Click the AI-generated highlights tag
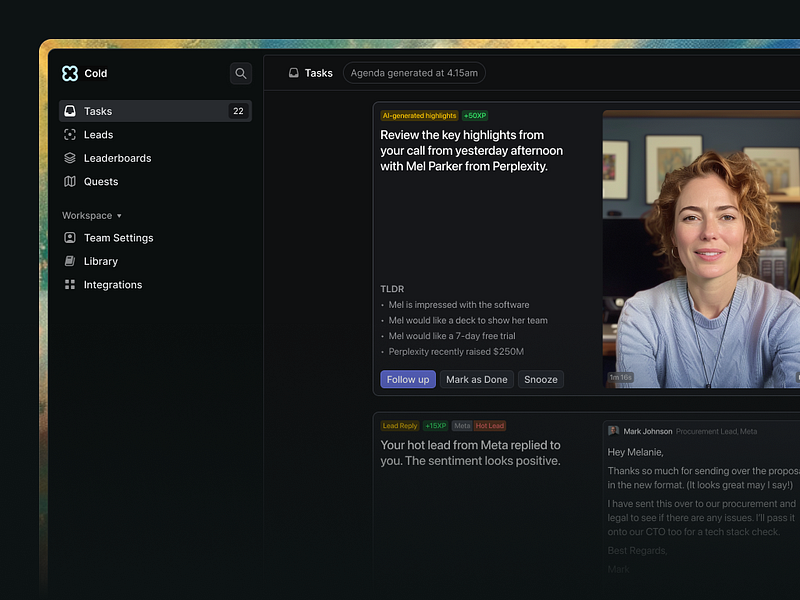 coord(419,116)
